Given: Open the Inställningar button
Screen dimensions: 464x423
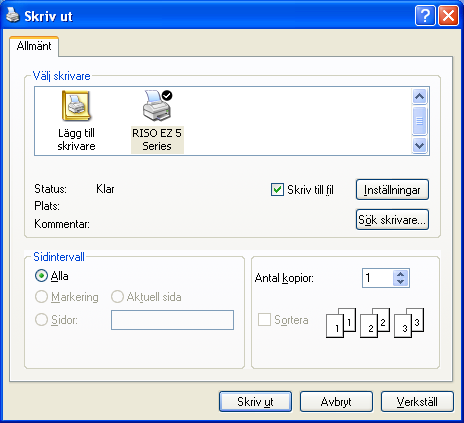Looking at the screenshot, I should coord(392,190).
